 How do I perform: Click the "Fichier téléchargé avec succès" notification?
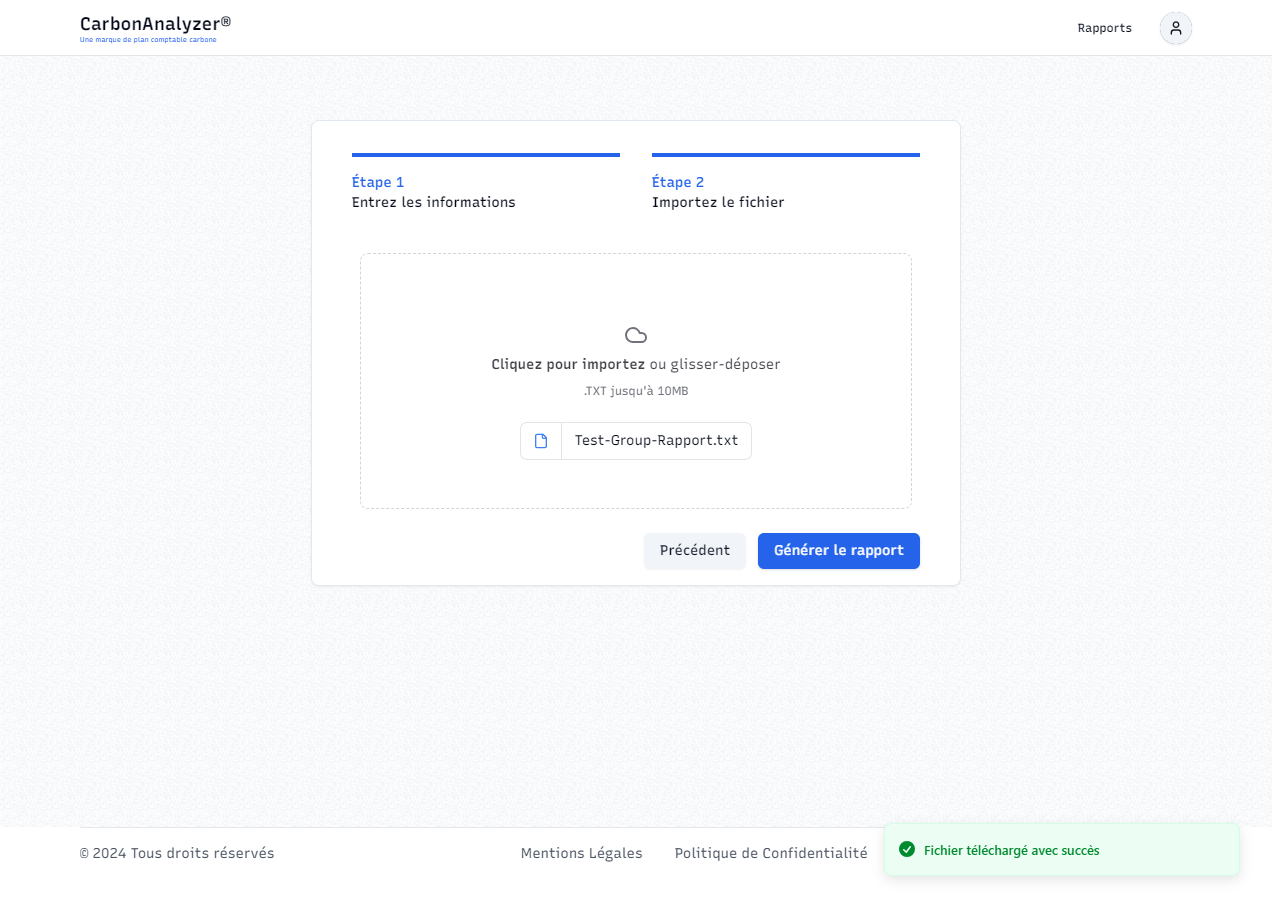1011,851
